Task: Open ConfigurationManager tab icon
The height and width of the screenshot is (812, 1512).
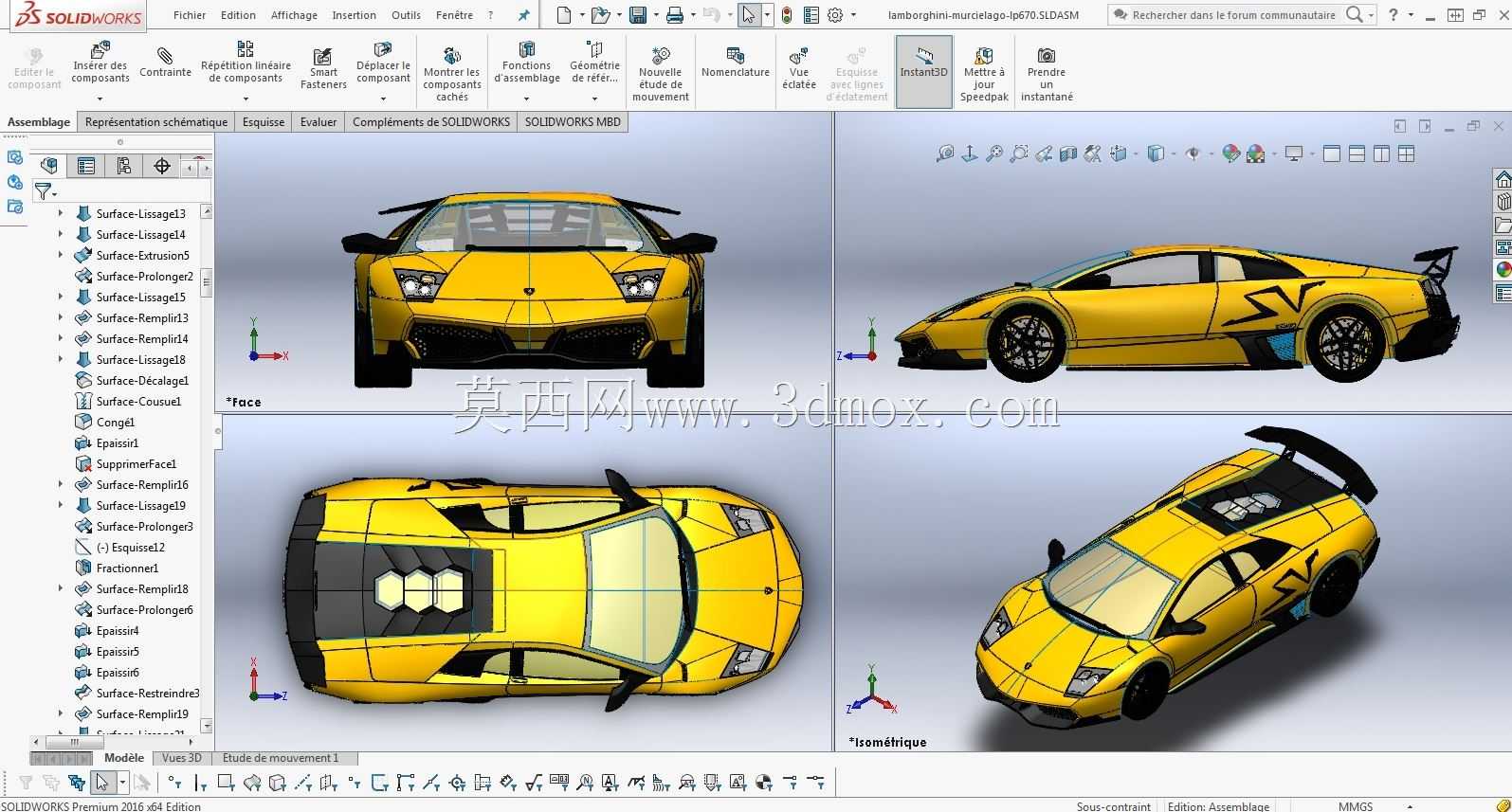Action: 124,167
